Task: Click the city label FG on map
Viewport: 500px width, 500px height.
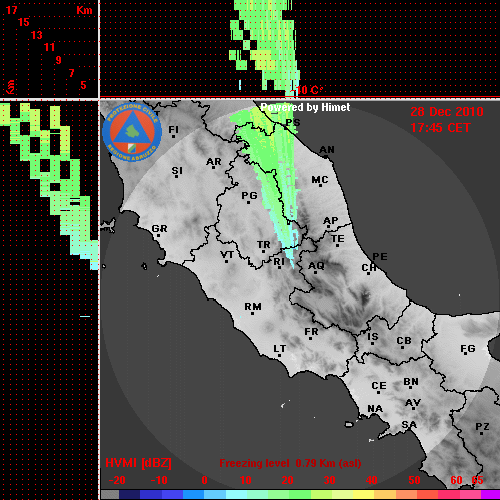Action: click(x=468, y=349)
